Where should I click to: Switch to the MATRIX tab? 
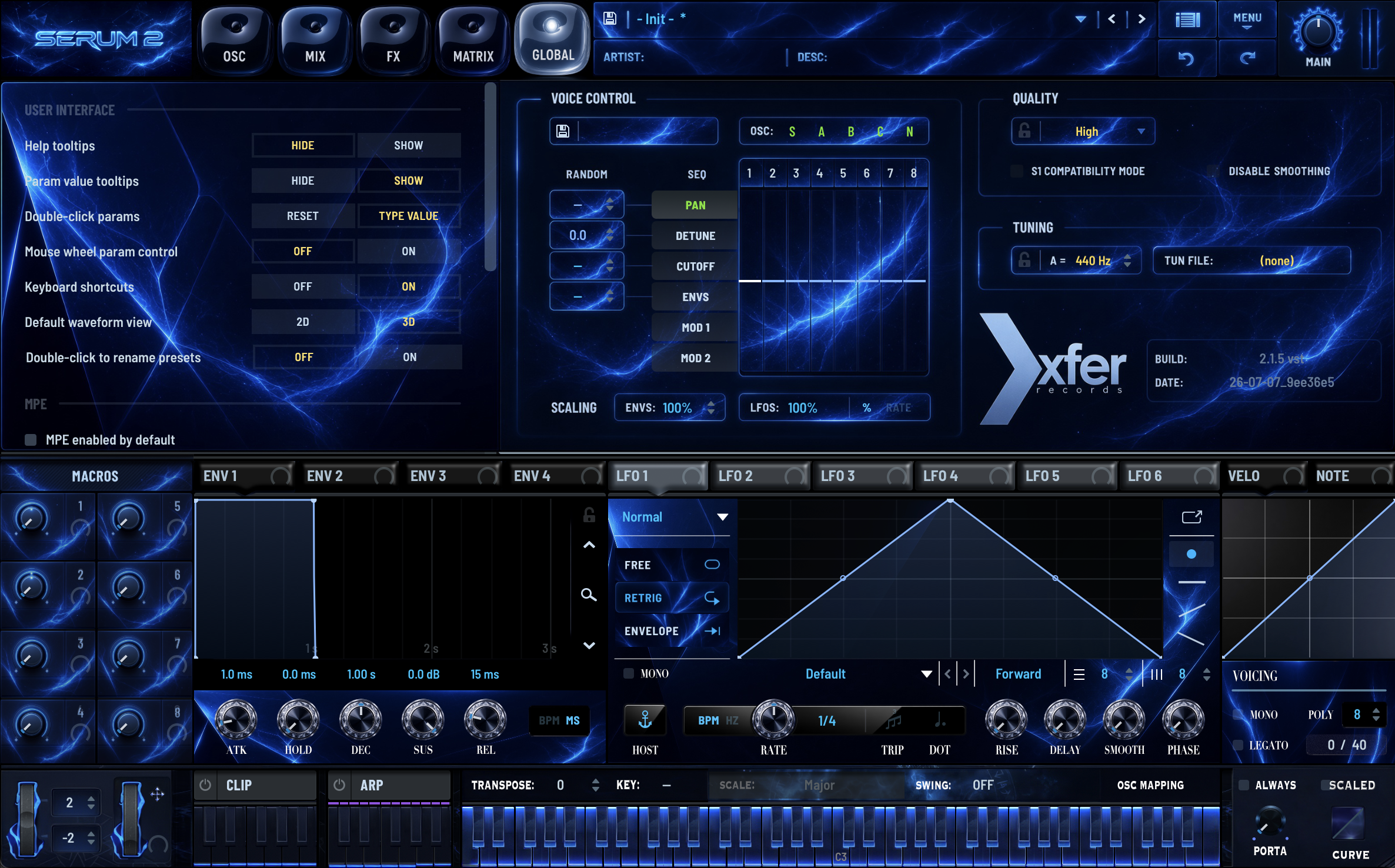[473, 39]
